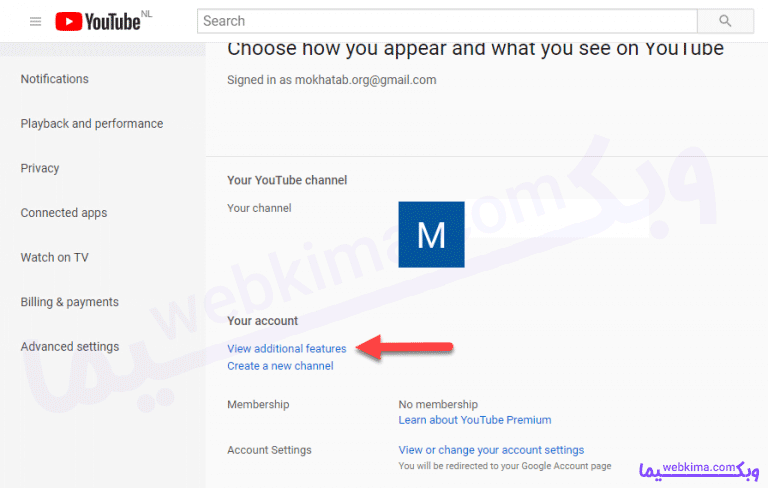Open Connected apps settings
The height and width of the screenshot is (488, 768).
(x=64, y=213)
